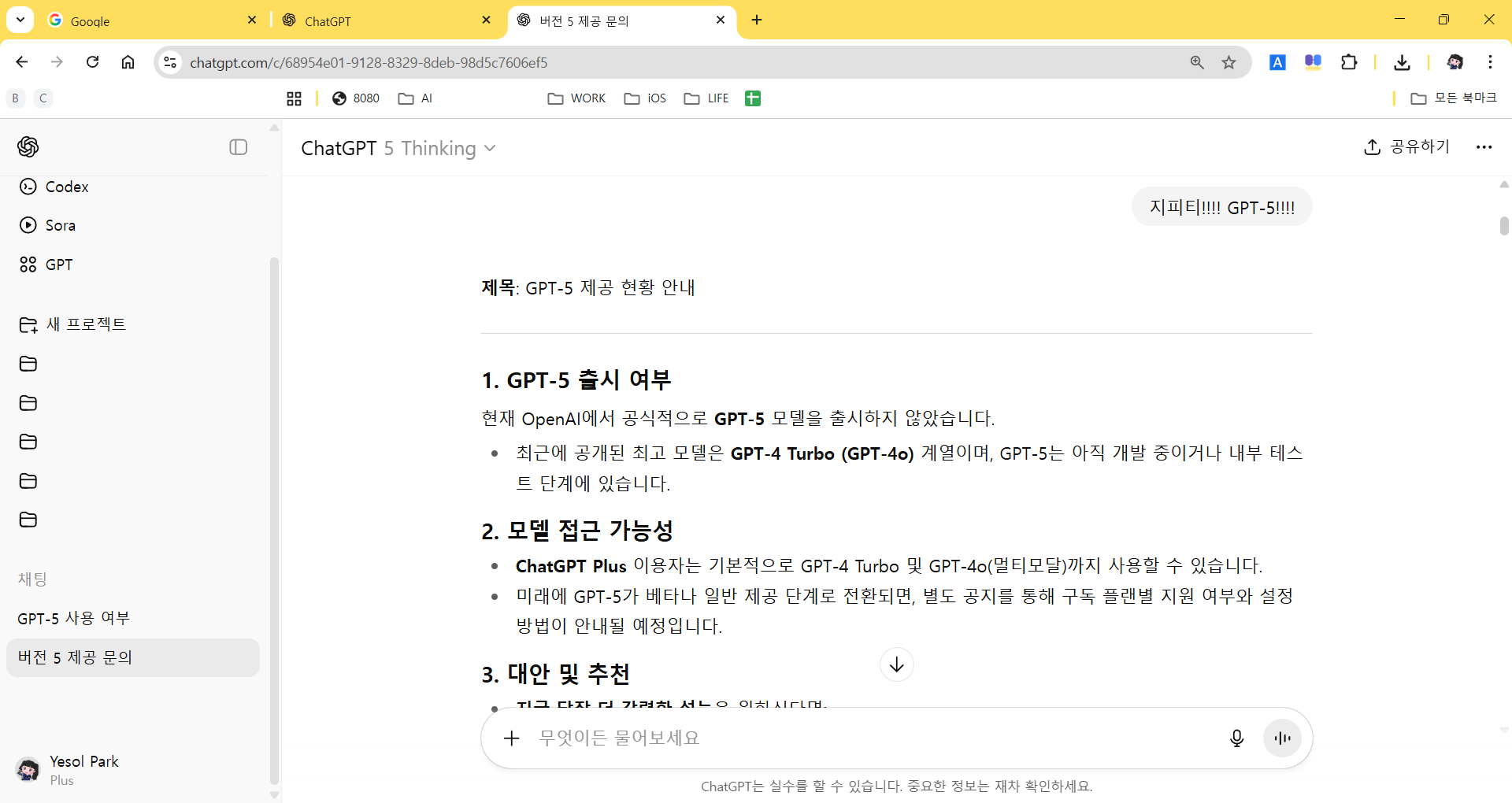The width and height of the screenshot is (1512, 803).
Task: Expand the ChatGPT 5 Thinking model selector
Action: 399,148
